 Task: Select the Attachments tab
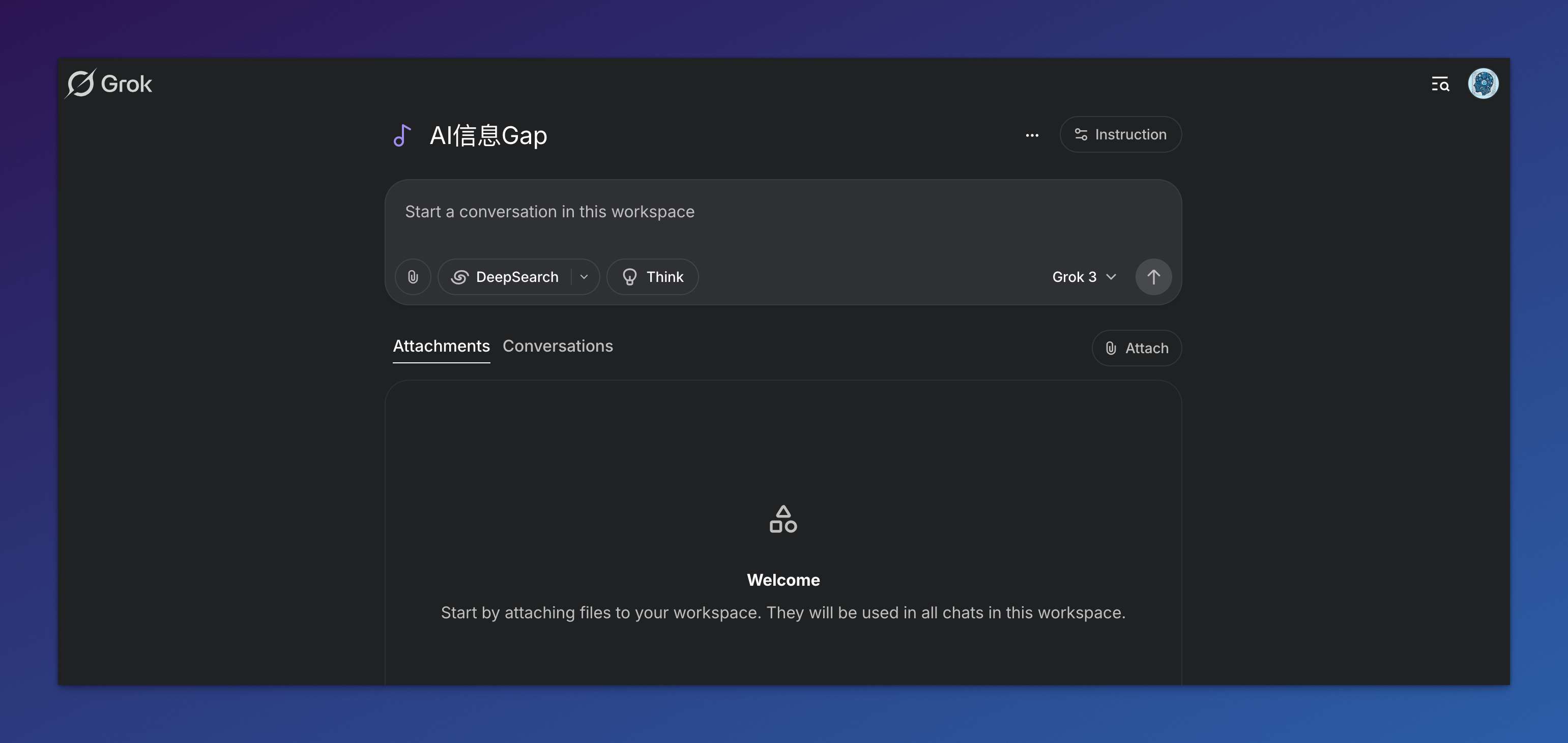coord(441,346)
